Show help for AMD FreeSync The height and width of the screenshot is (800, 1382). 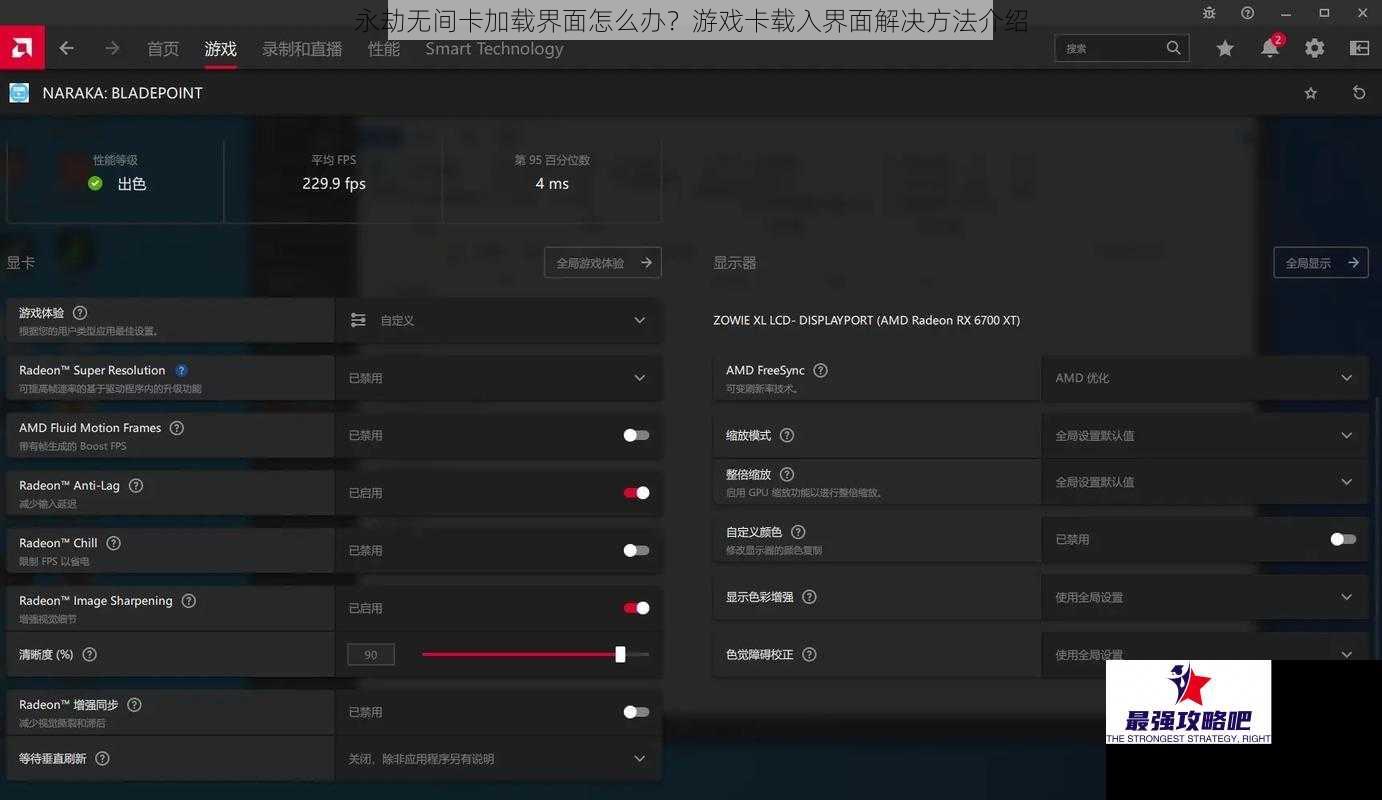point(821,370)
